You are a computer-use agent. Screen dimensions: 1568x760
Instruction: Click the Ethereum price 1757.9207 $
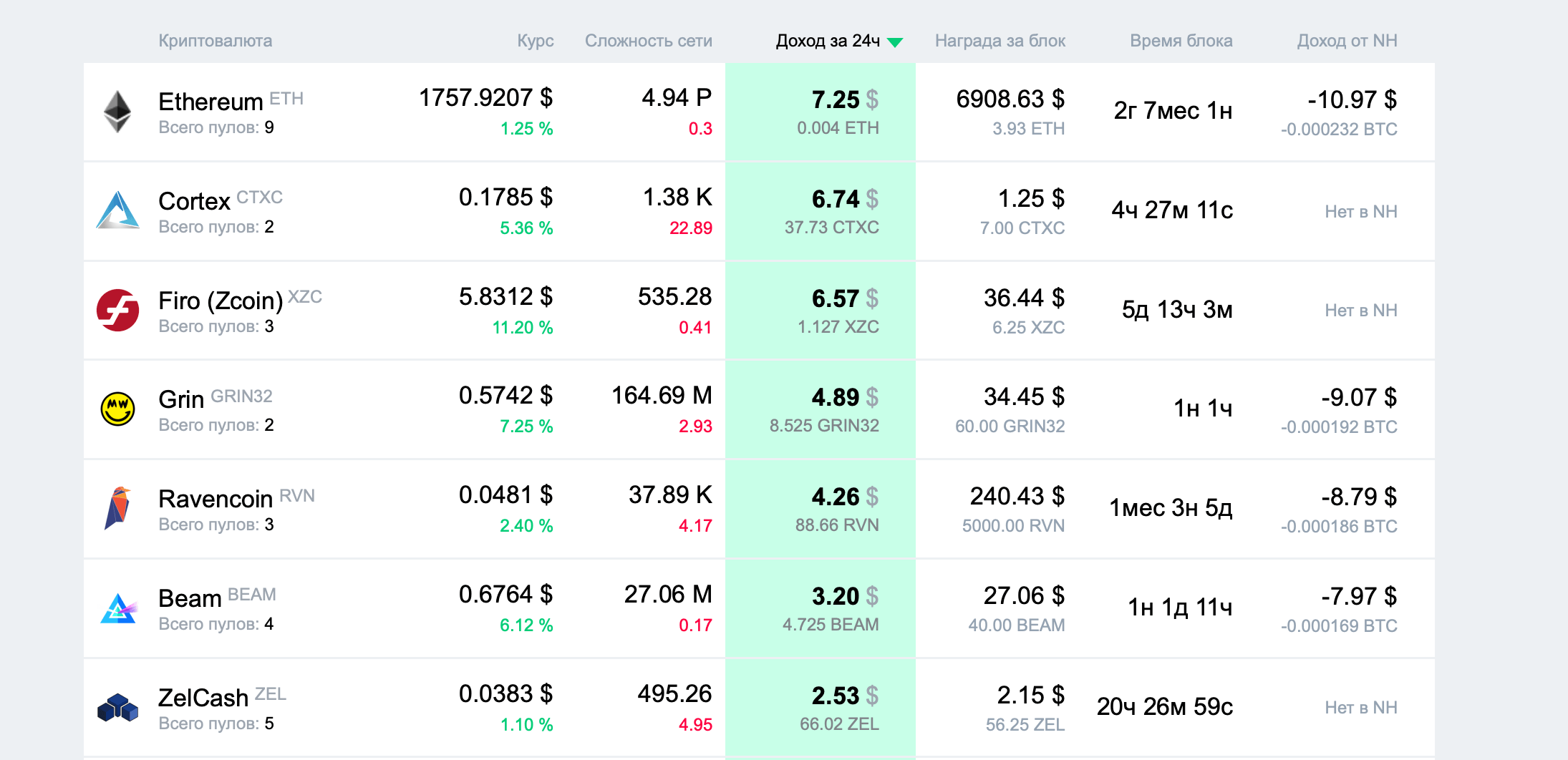(486, 97)
